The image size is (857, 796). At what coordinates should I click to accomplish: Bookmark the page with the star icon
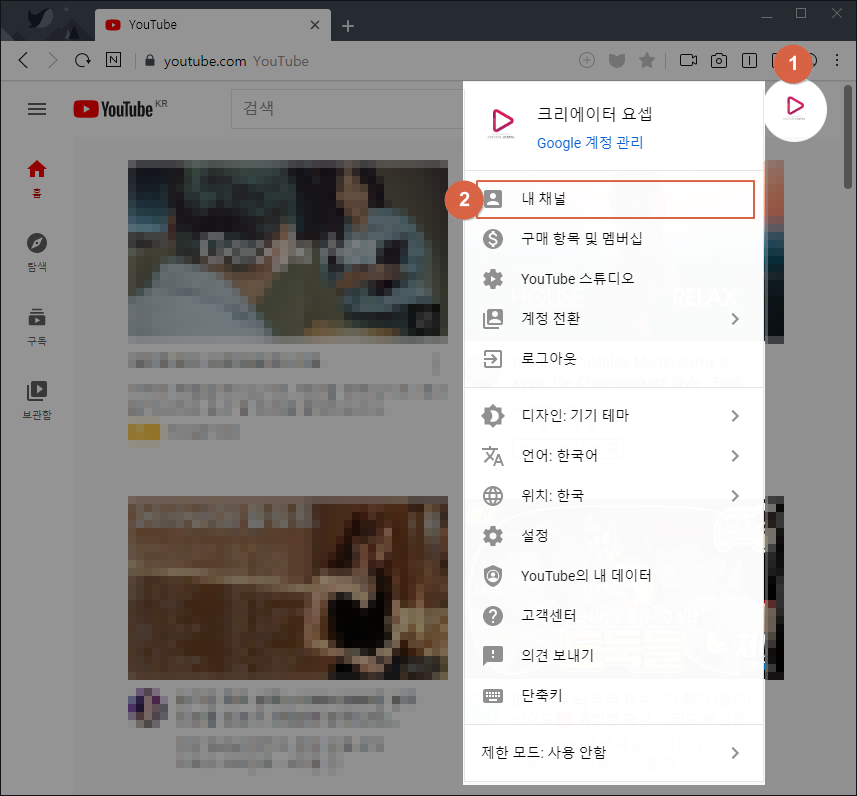647,60
